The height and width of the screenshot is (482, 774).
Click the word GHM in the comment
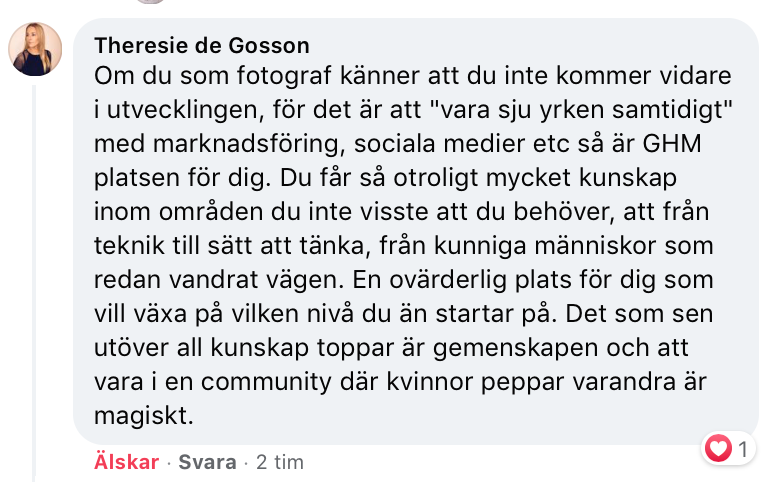click(672, 144)
